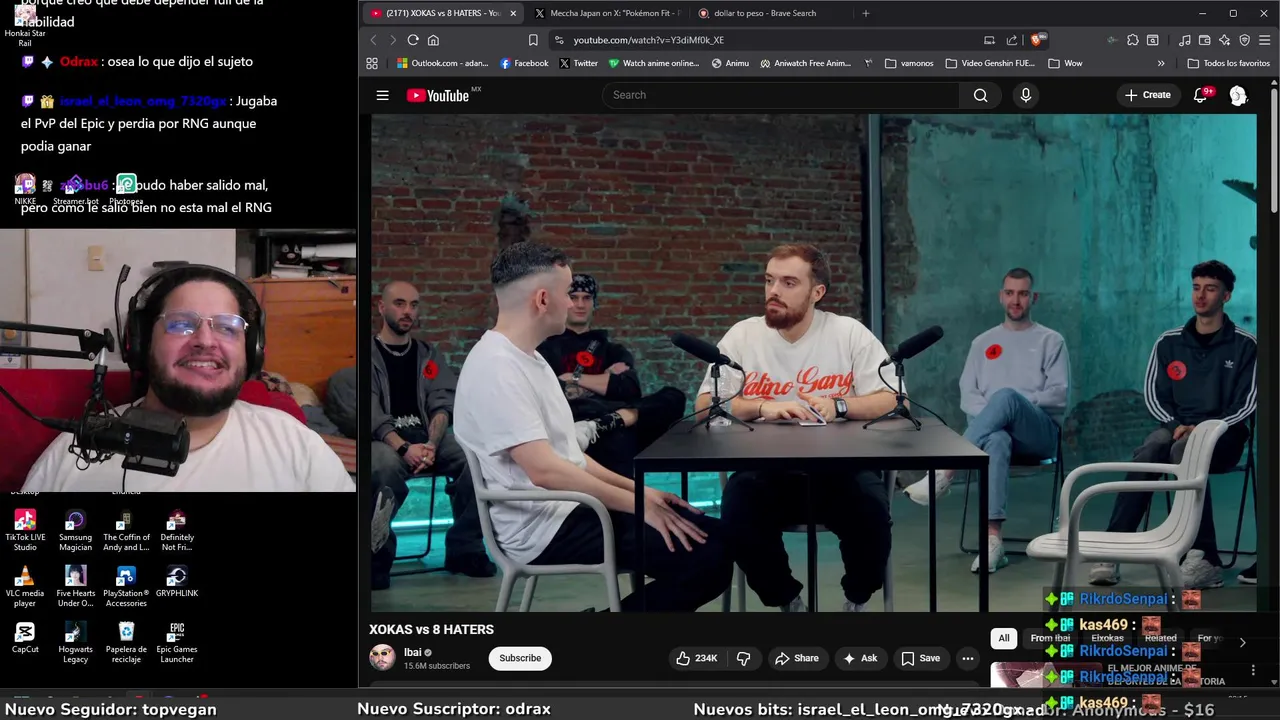This screenshot has height=720, width=1280.
Task: Click the YouTube search magnifier button
Action: 980,95
